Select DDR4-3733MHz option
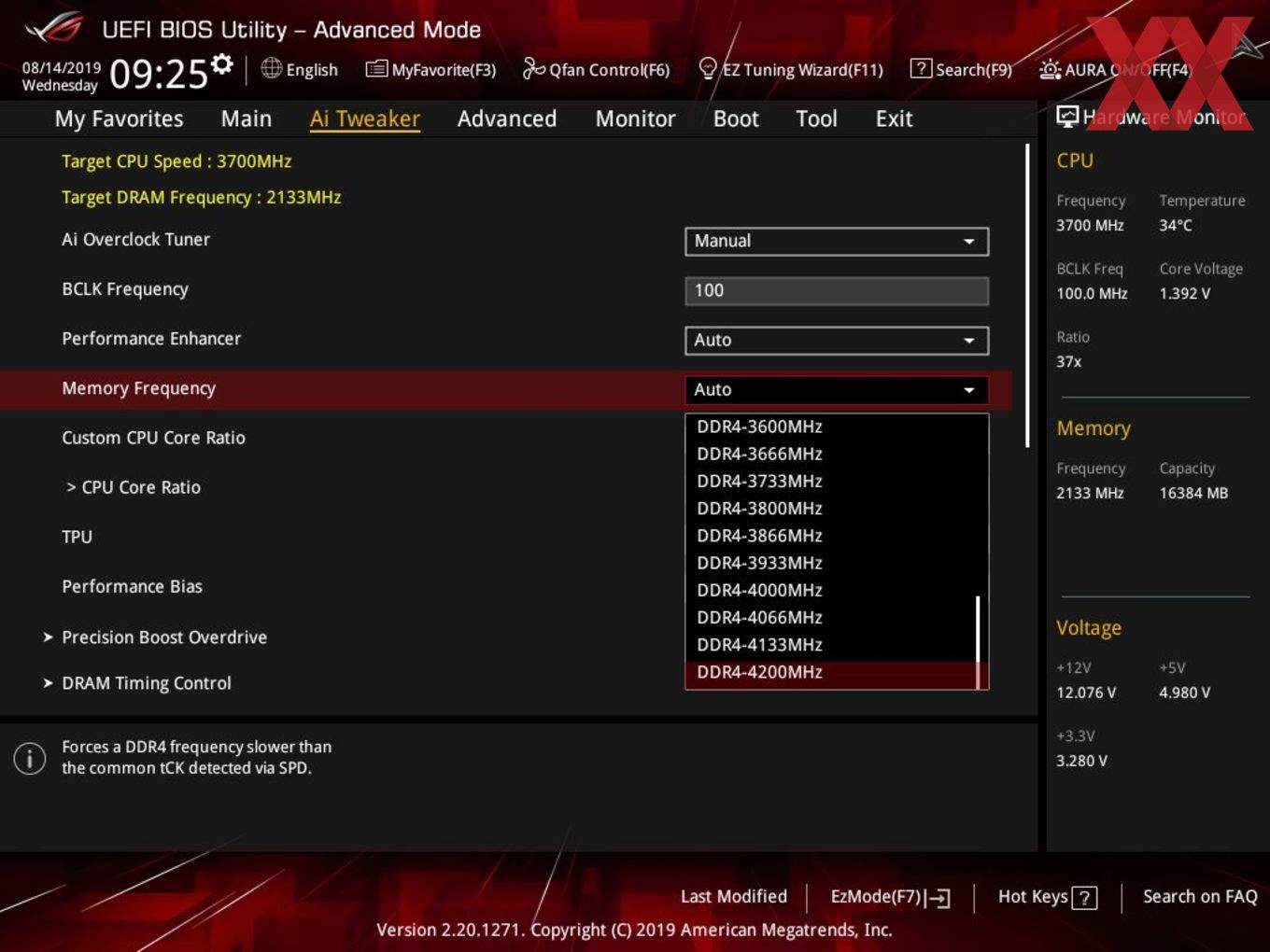1270x952 pixels. (x=836, y=481)
